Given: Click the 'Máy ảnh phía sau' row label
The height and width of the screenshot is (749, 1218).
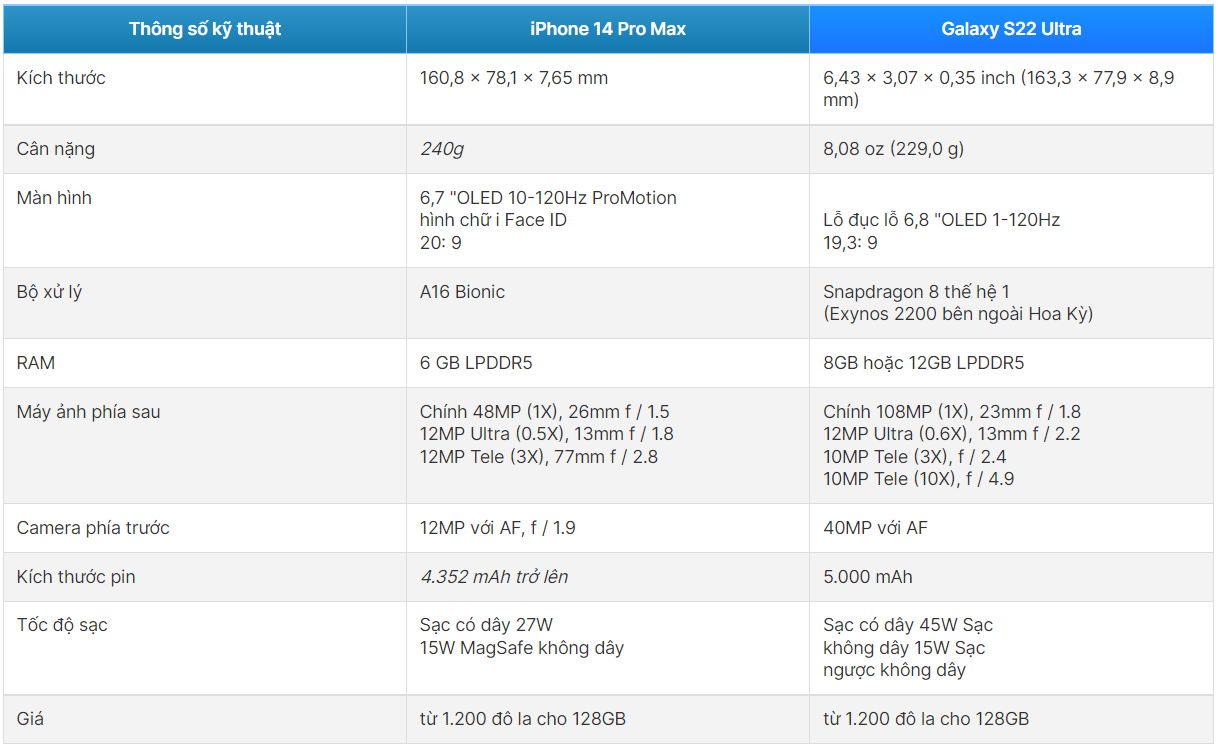Looking at the screenshot, I should 88,412.
